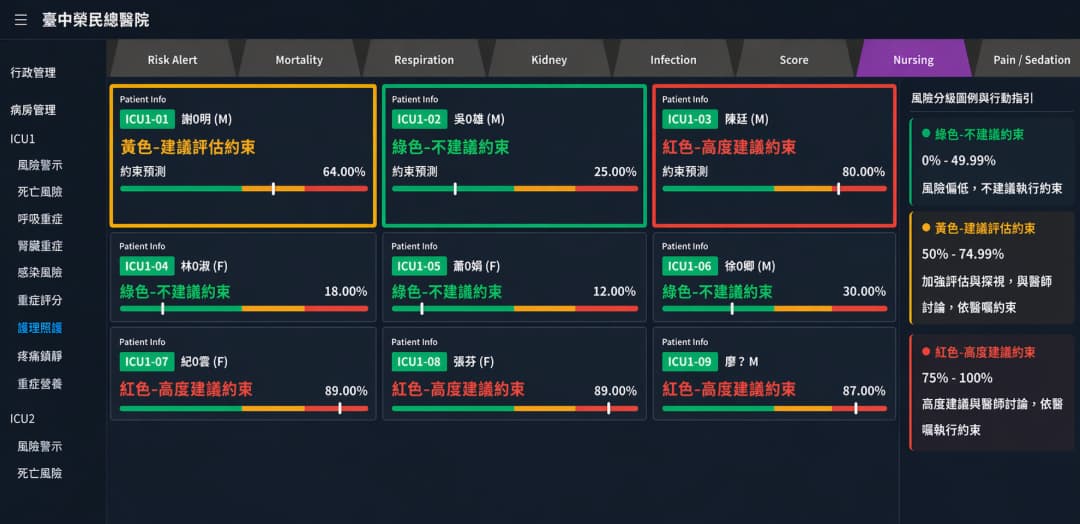Click the ICU1-09 bed badge
Screen dimensions: 1080x524
pyautogui.click(x=689, y=361)
